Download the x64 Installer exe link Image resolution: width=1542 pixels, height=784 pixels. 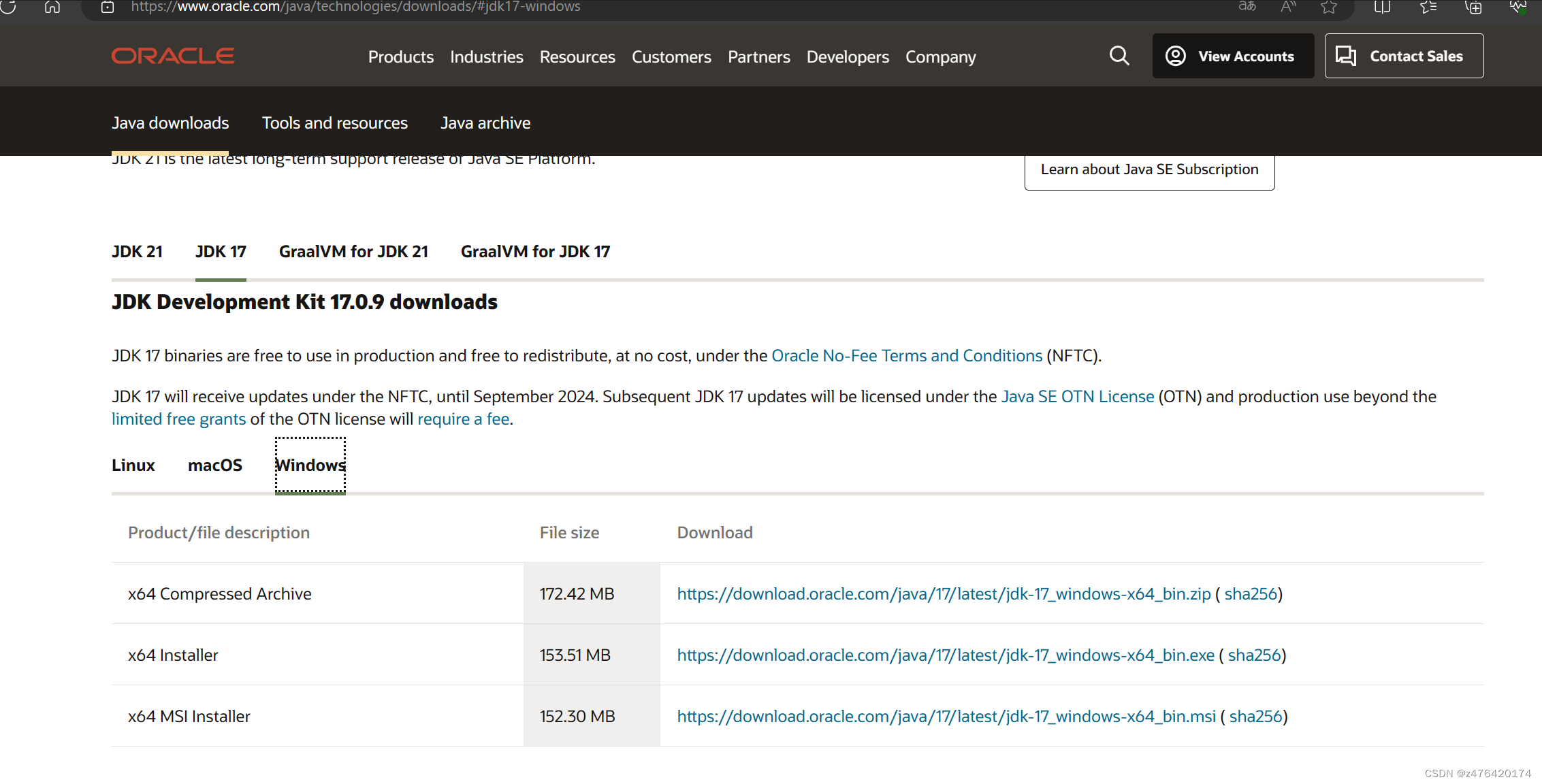point(945,655)
